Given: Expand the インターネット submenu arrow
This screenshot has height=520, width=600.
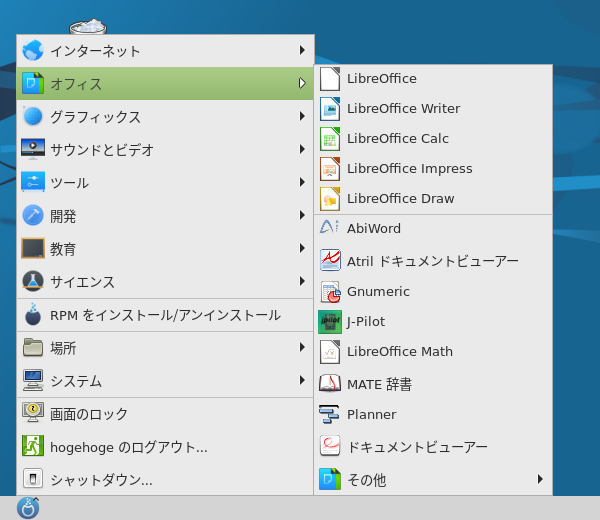Looking at the screenshot, I should click(302, 50).
